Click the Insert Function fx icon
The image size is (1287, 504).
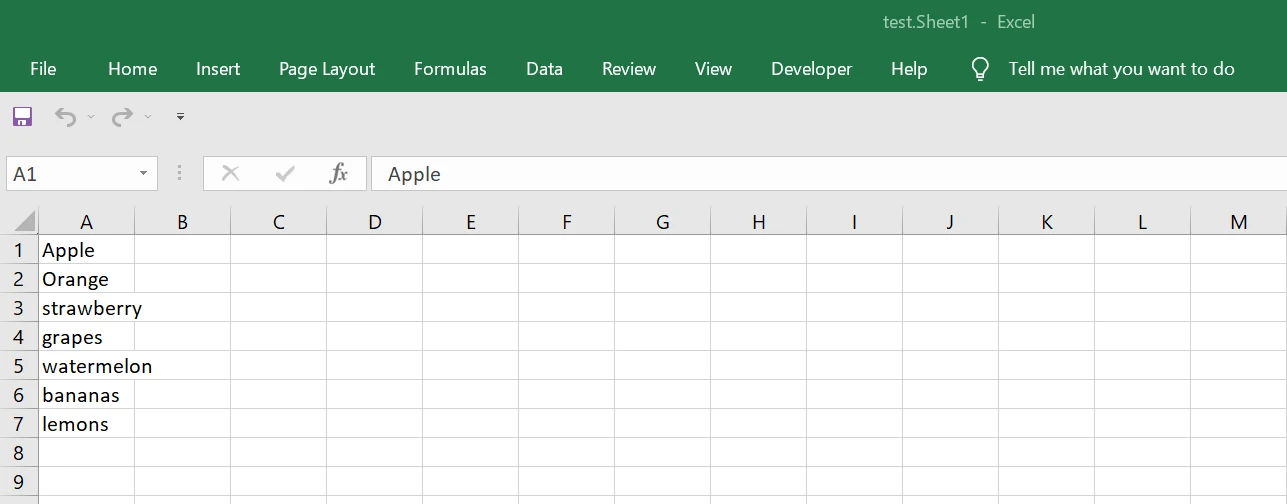[338, 174]
